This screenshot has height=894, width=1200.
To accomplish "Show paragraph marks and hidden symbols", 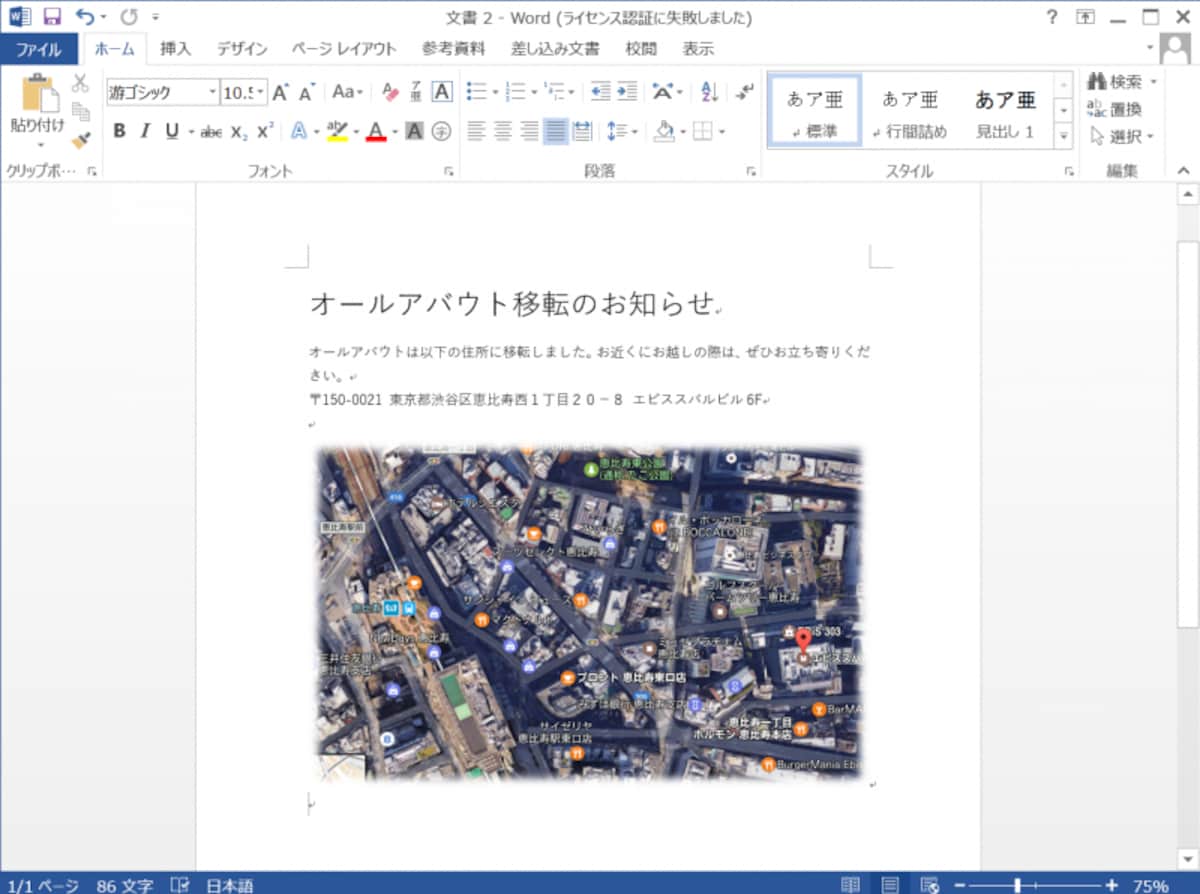I will [x=744, y=92].
